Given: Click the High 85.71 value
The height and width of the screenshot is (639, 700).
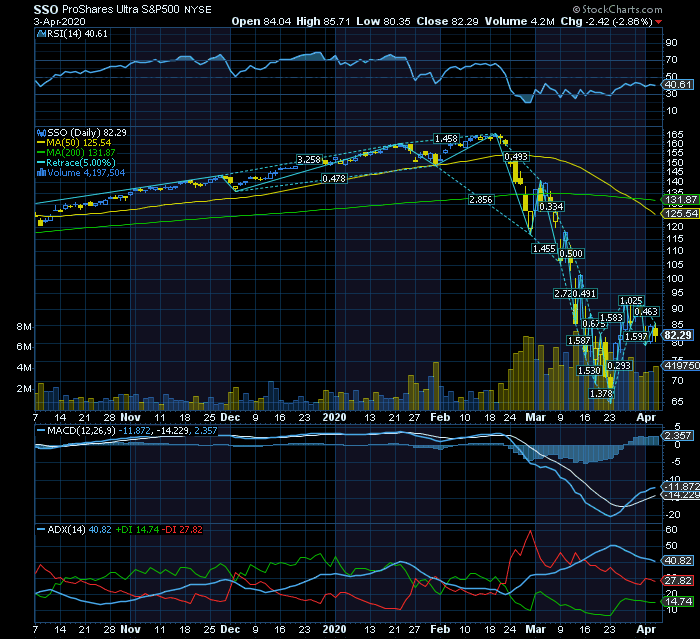Looking at the screenshot, I should [323, 21].
